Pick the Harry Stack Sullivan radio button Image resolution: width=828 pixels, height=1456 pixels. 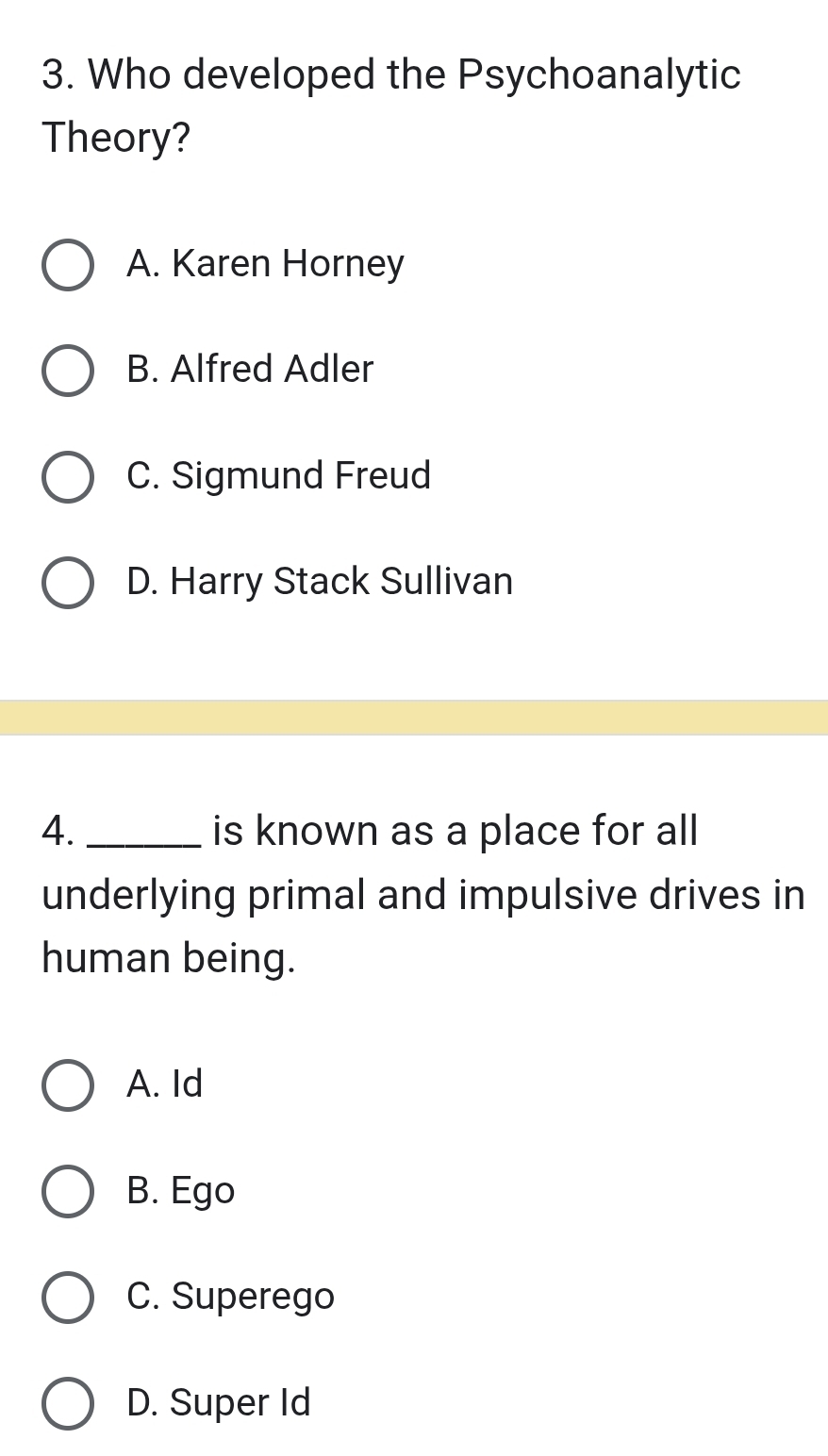tap(68, 583)
